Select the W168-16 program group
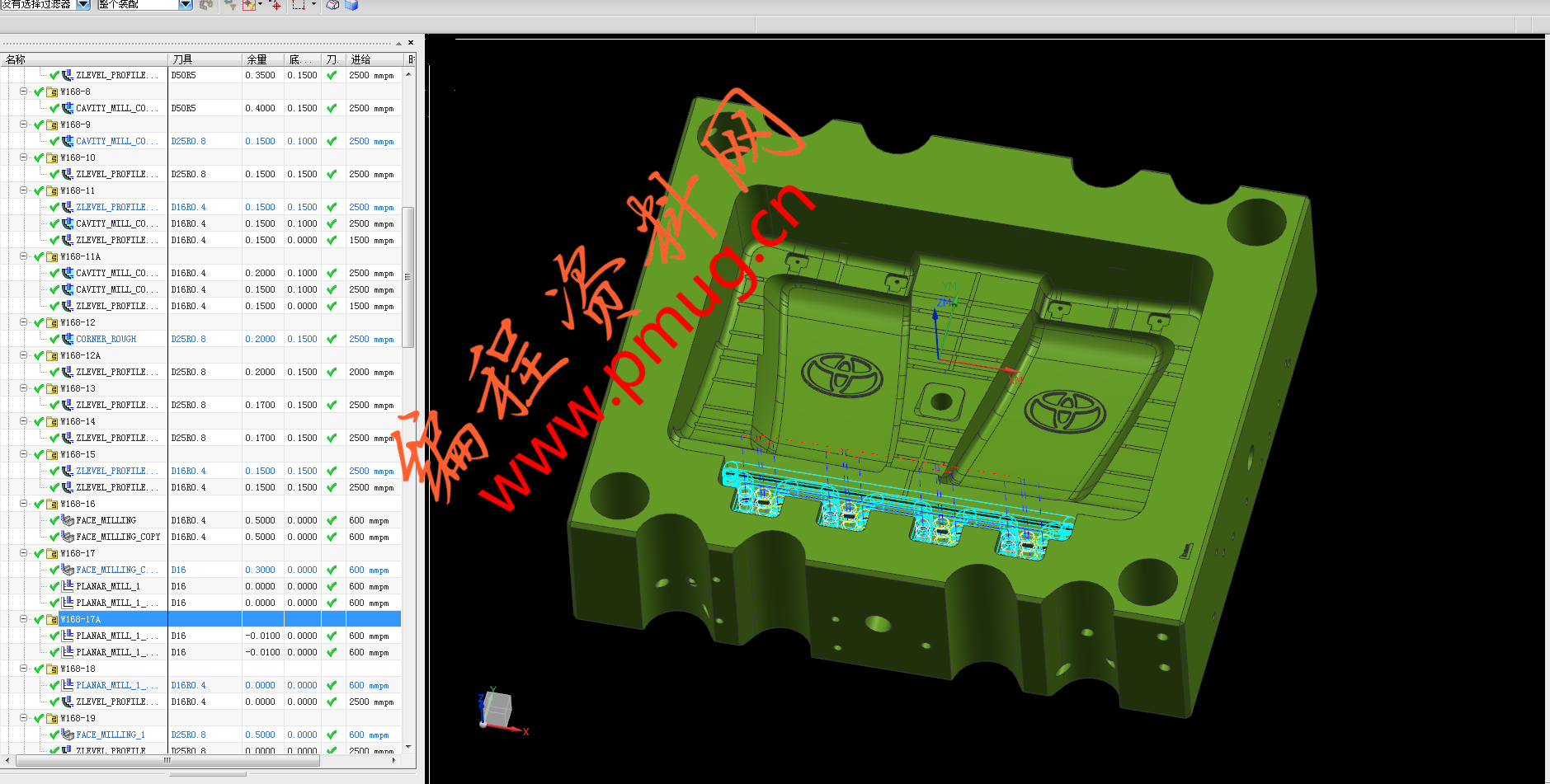 (x=78, y=504)
